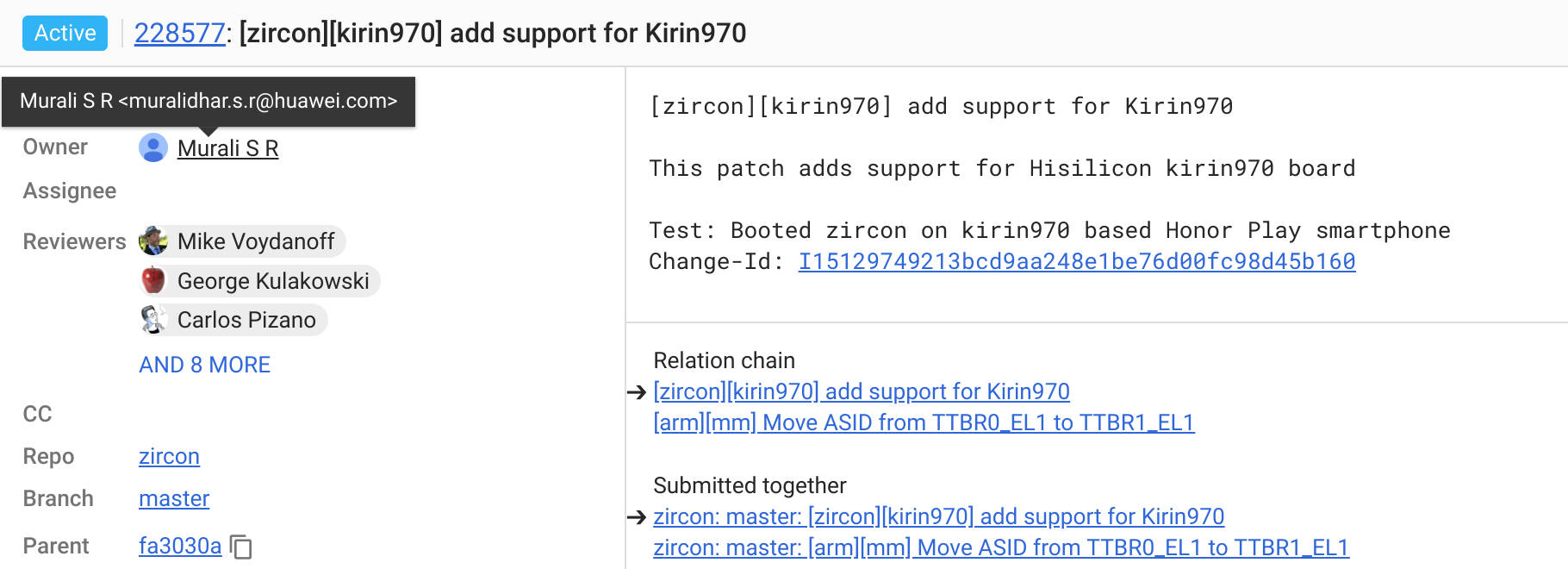Click Mike Voydanoff's avatar picture
The image size is (1568, 569).
153,241
